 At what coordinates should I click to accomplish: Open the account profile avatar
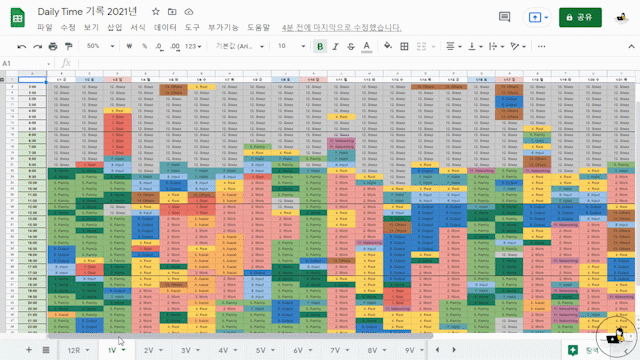pos(622,18)
